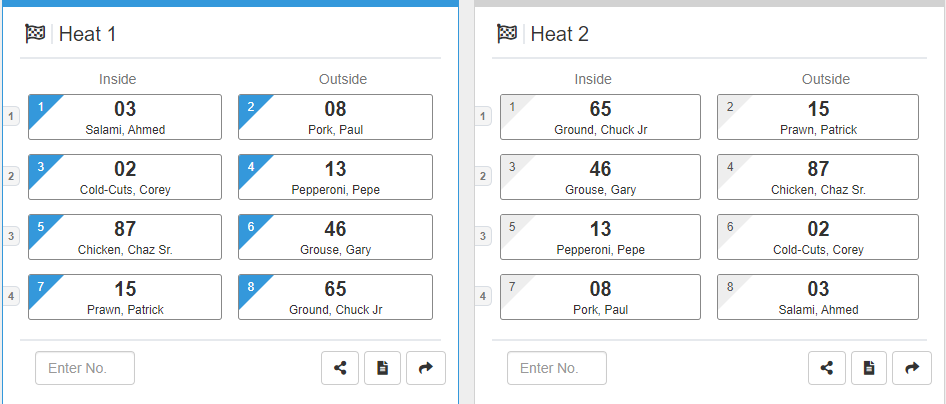946x404 pixels.
Task: Click row 1 marker beside Heat 1 grid
Action: click(x=11, y=117)
